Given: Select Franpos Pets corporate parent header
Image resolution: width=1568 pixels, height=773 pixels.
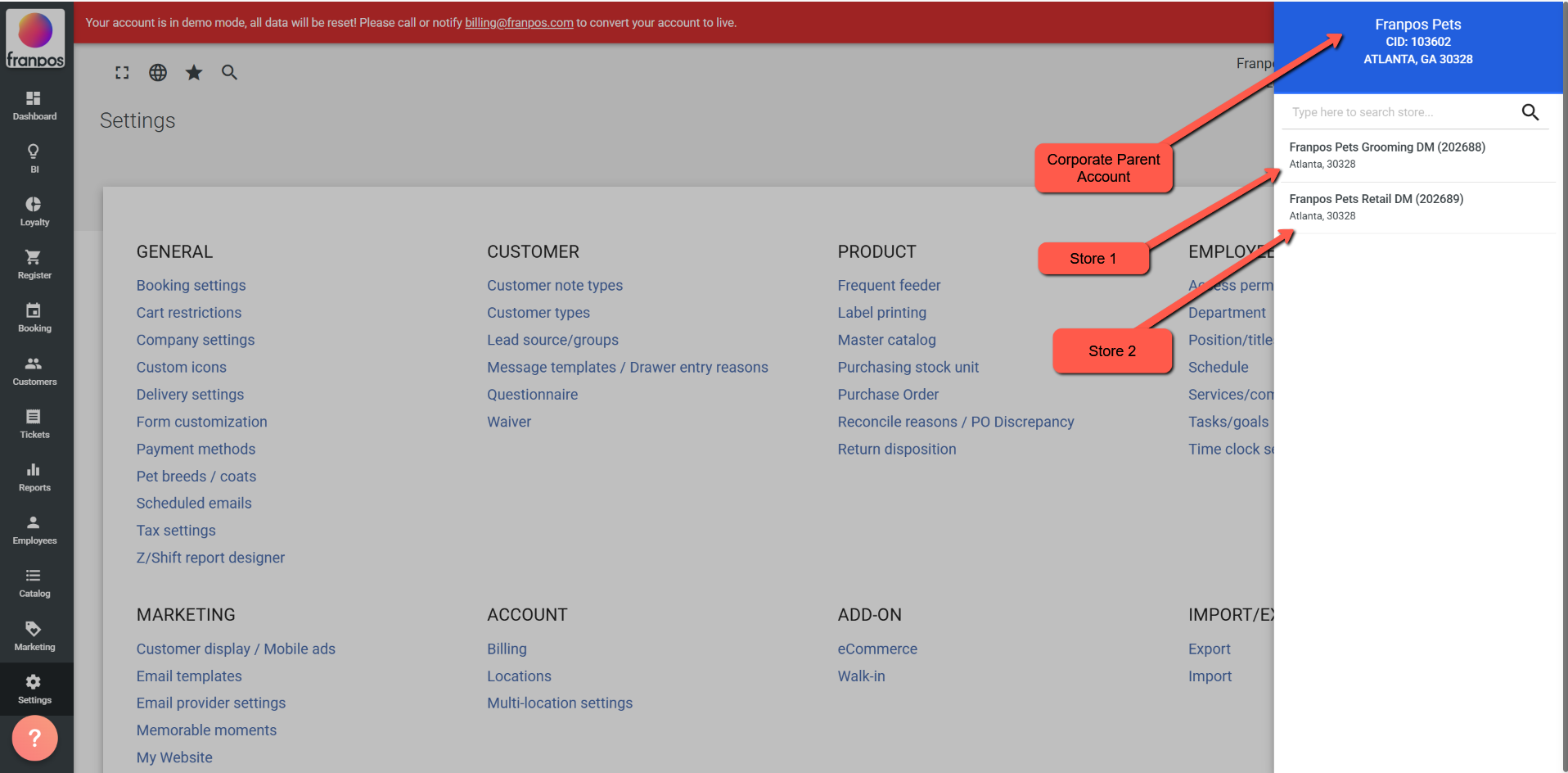Looking at the screenshot, I should [x=1418, y=46].
